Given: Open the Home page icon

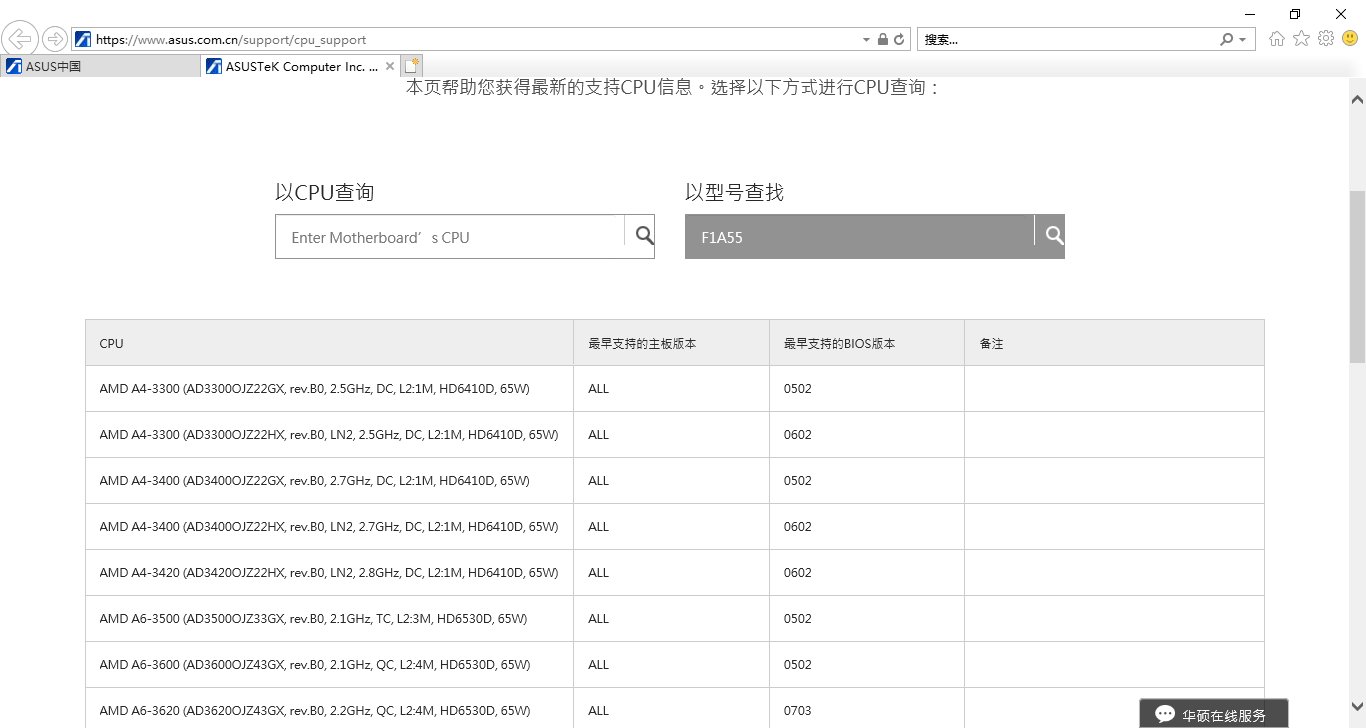Looking at the screenshot, I should point(1276,38).
